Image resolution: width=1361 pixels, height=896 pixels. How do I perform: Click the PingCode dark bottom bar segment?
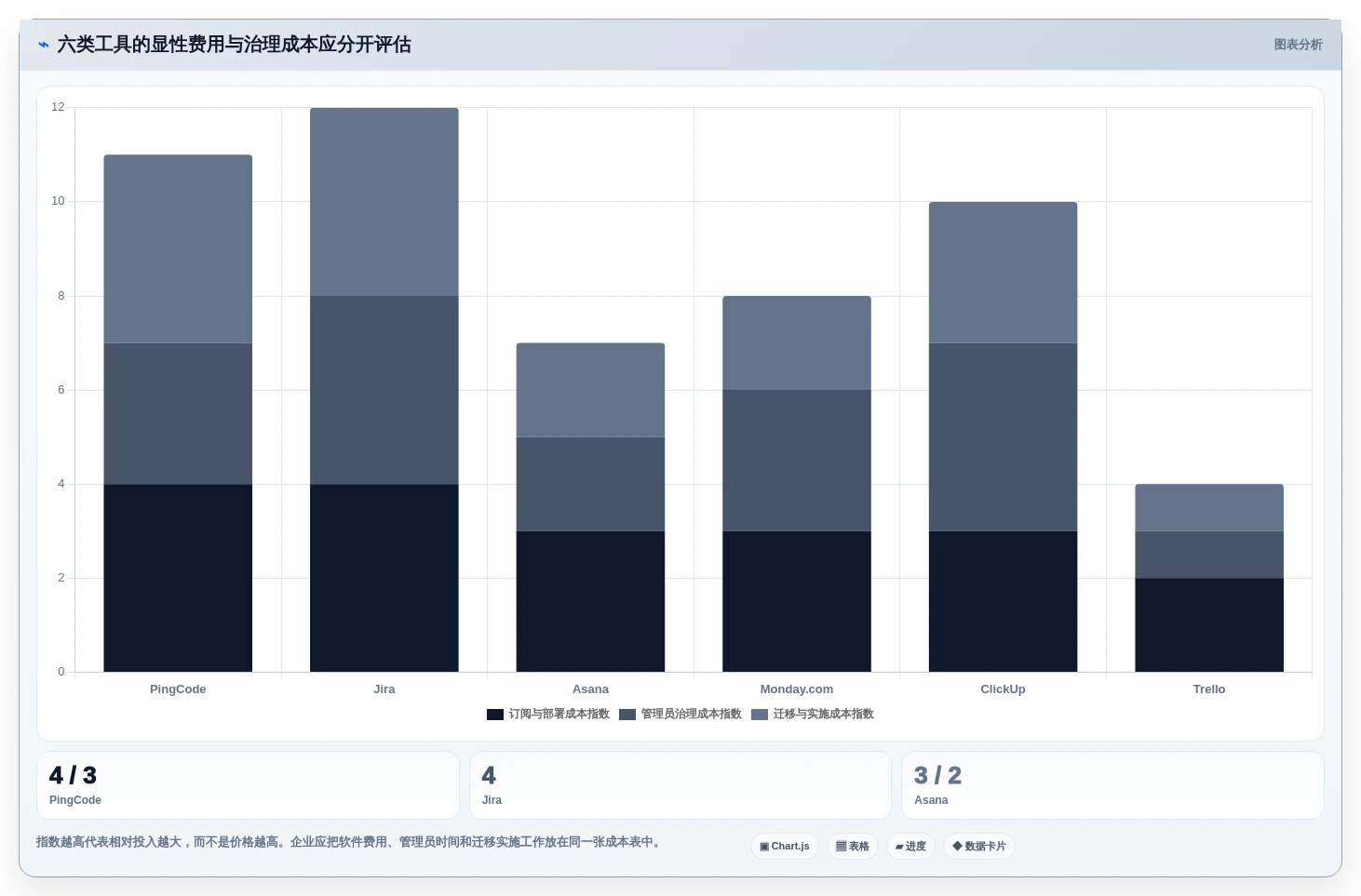coord(178,578)
